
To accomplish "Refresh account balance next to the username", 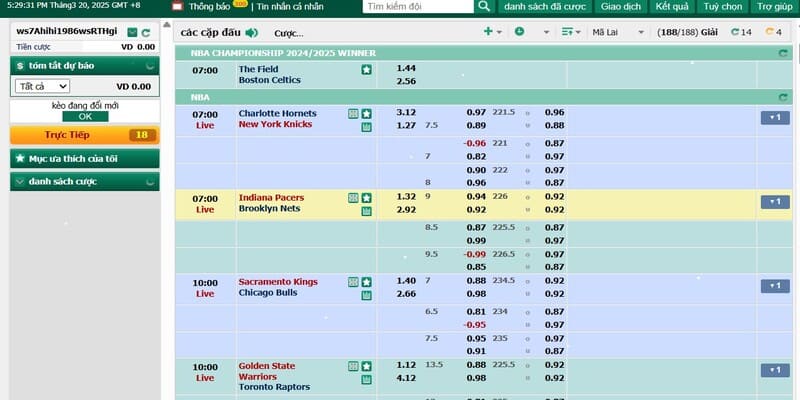I will [146, 32].
